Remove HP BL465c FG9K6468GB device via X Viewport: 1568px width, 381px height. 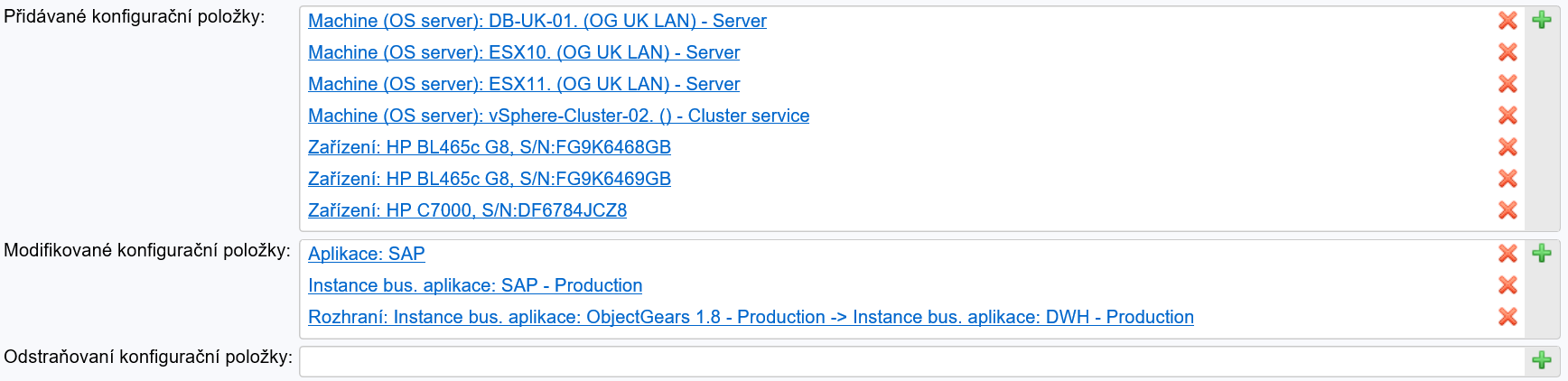click(x=1507, y=147)
